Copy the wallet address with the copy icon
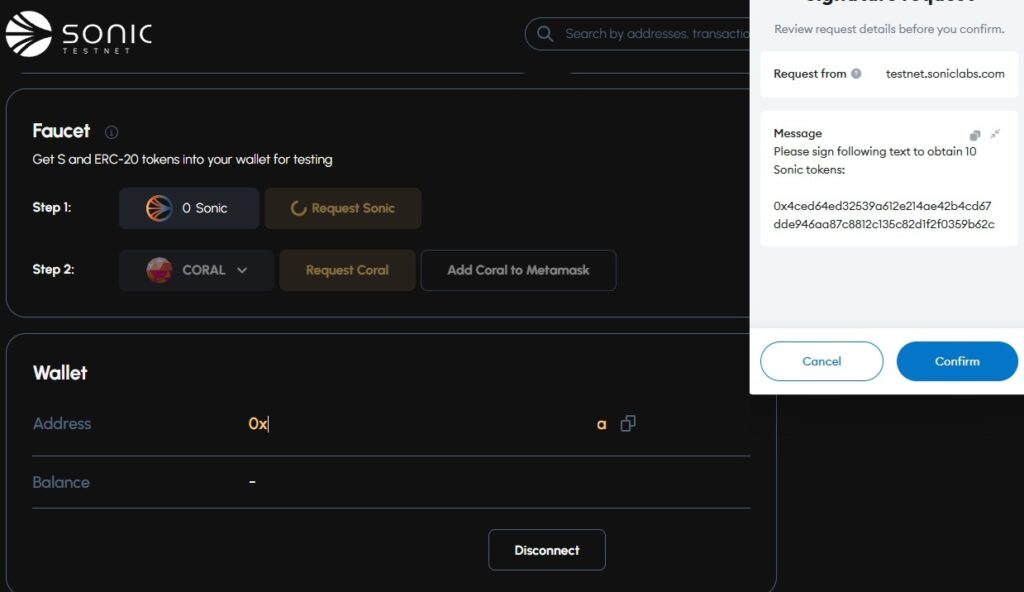 tap(628, 423)
